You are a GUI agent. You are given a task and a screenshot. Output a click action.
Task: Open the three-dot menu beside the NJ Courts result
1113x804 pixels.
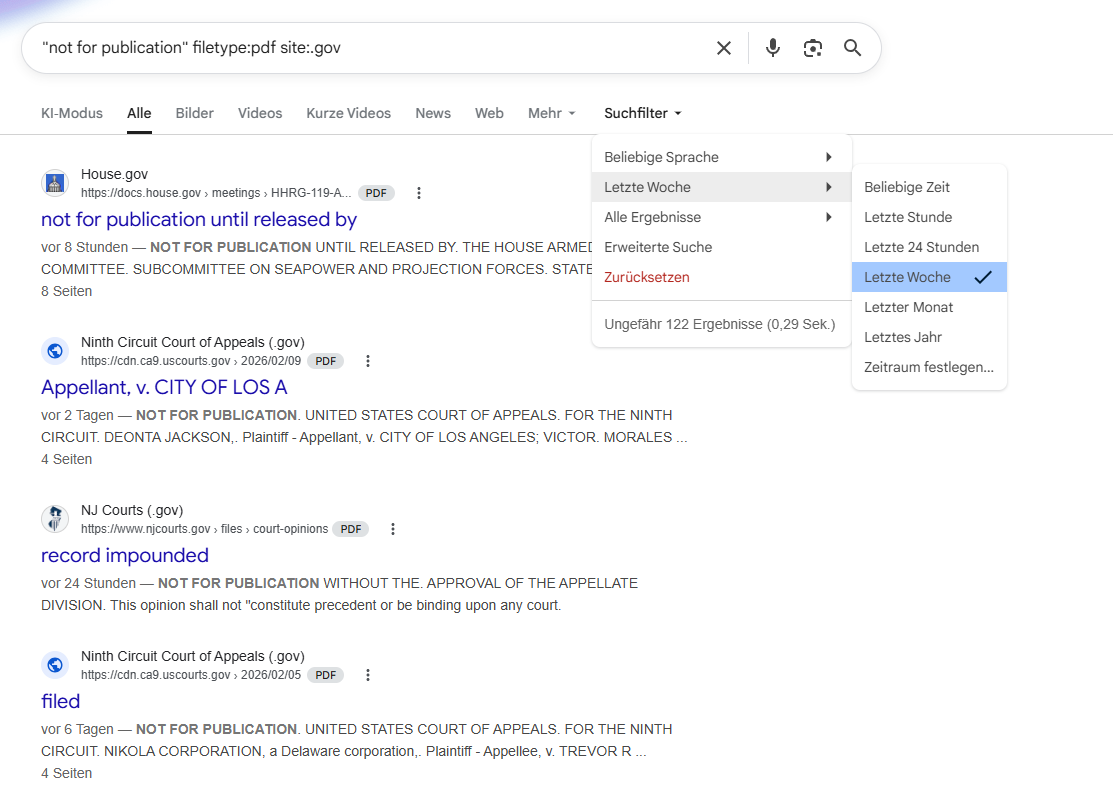(x=392, y=528)
